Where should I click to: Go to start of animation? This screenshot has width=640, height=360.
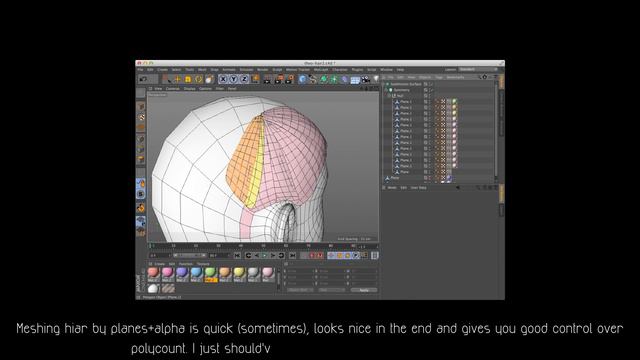[237, 256]
